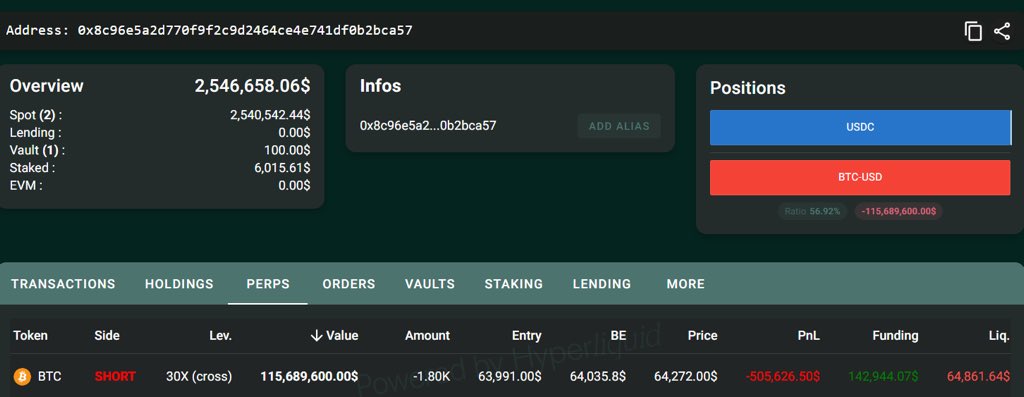Open the ORDERS tab
The image size is (1024, 397).
(x=349, y=284)
